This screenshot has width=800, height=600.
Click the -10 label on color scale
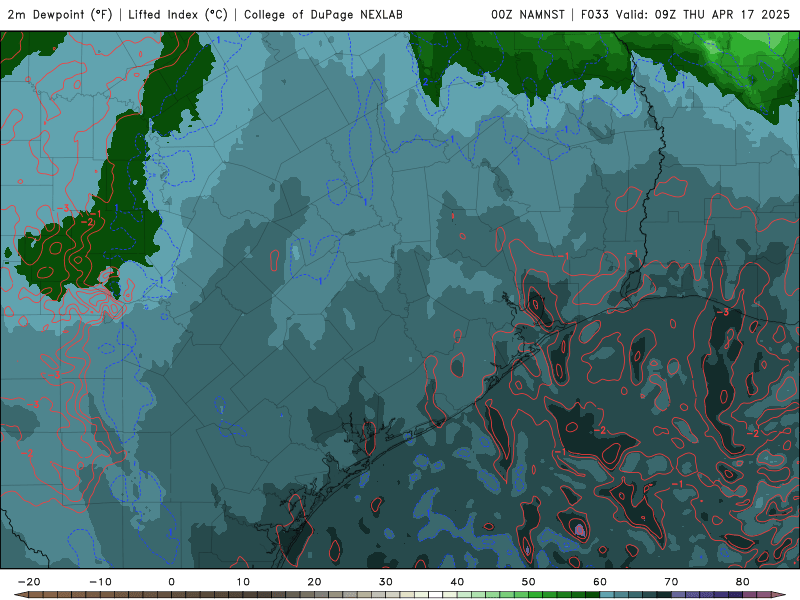(100, 582)
